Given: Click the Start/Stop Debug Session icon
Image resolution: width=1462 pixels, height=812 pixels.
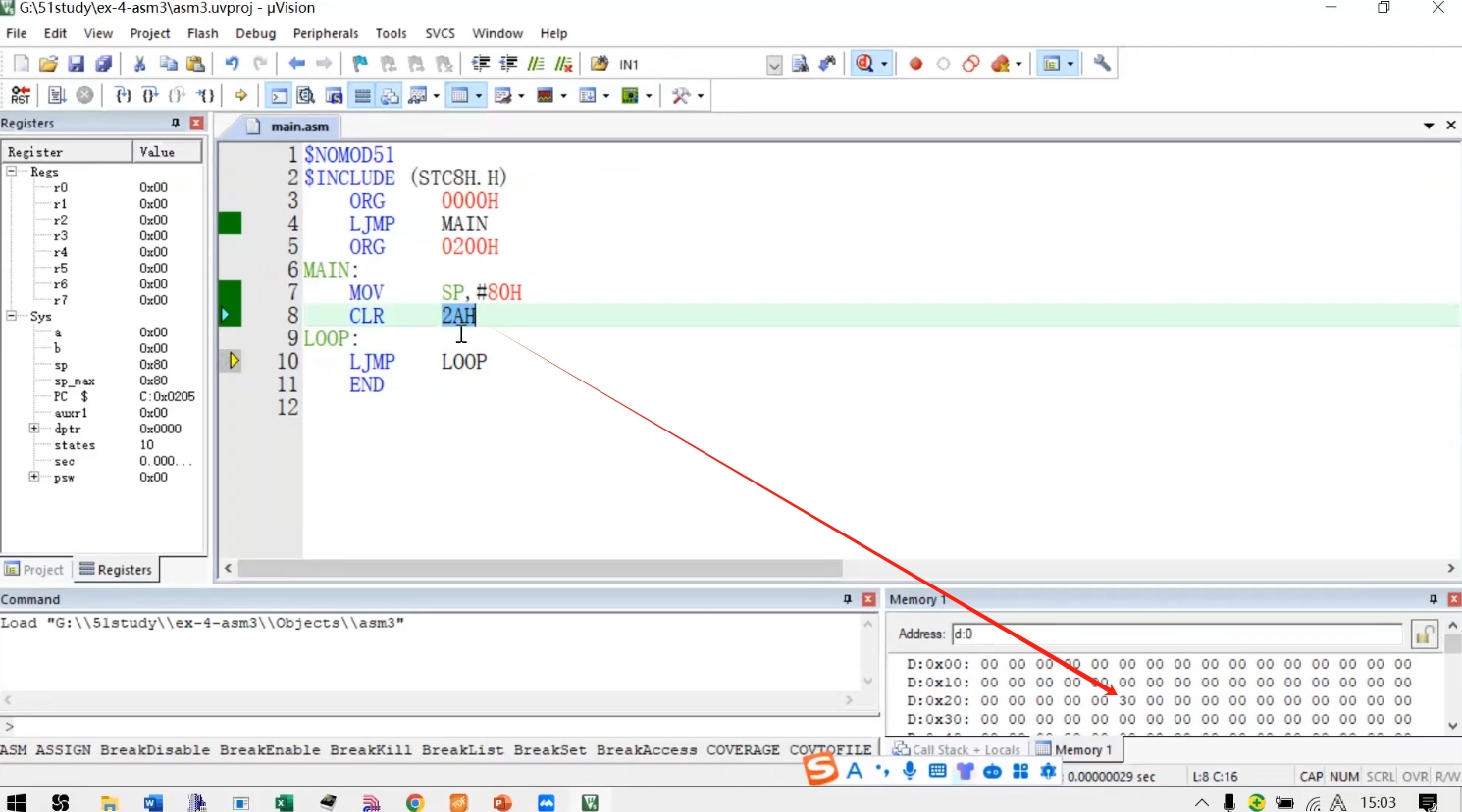Looking at the screenshot, I should [x=865, y=64].
